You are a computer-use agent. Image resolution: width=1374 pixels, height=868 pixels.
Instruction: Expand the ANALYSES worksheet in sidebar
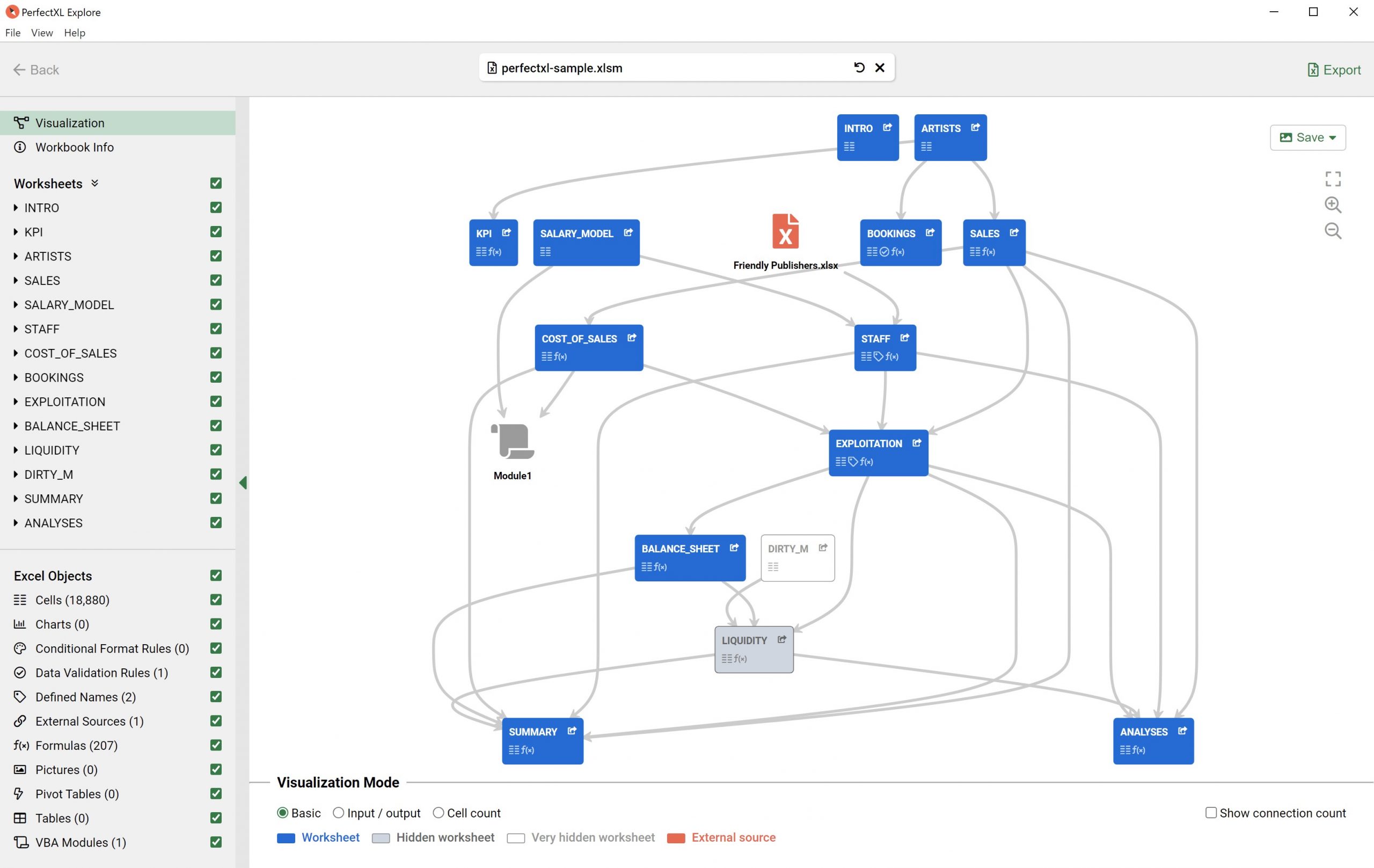point(16,522)
